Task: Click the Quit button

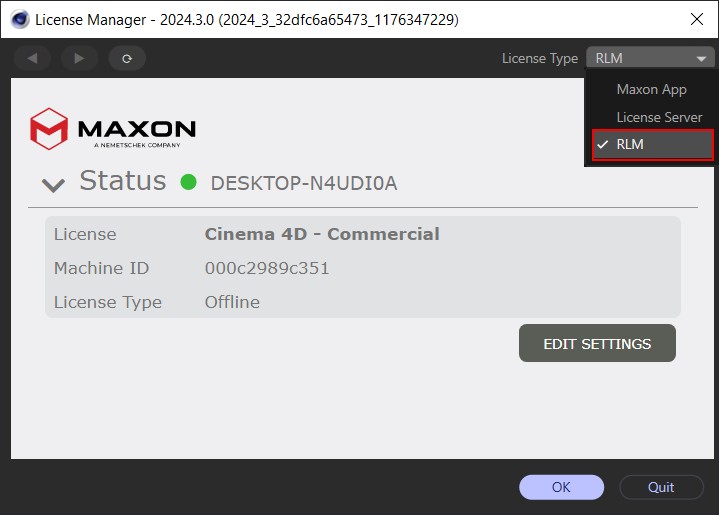Action: click(661, 487)
